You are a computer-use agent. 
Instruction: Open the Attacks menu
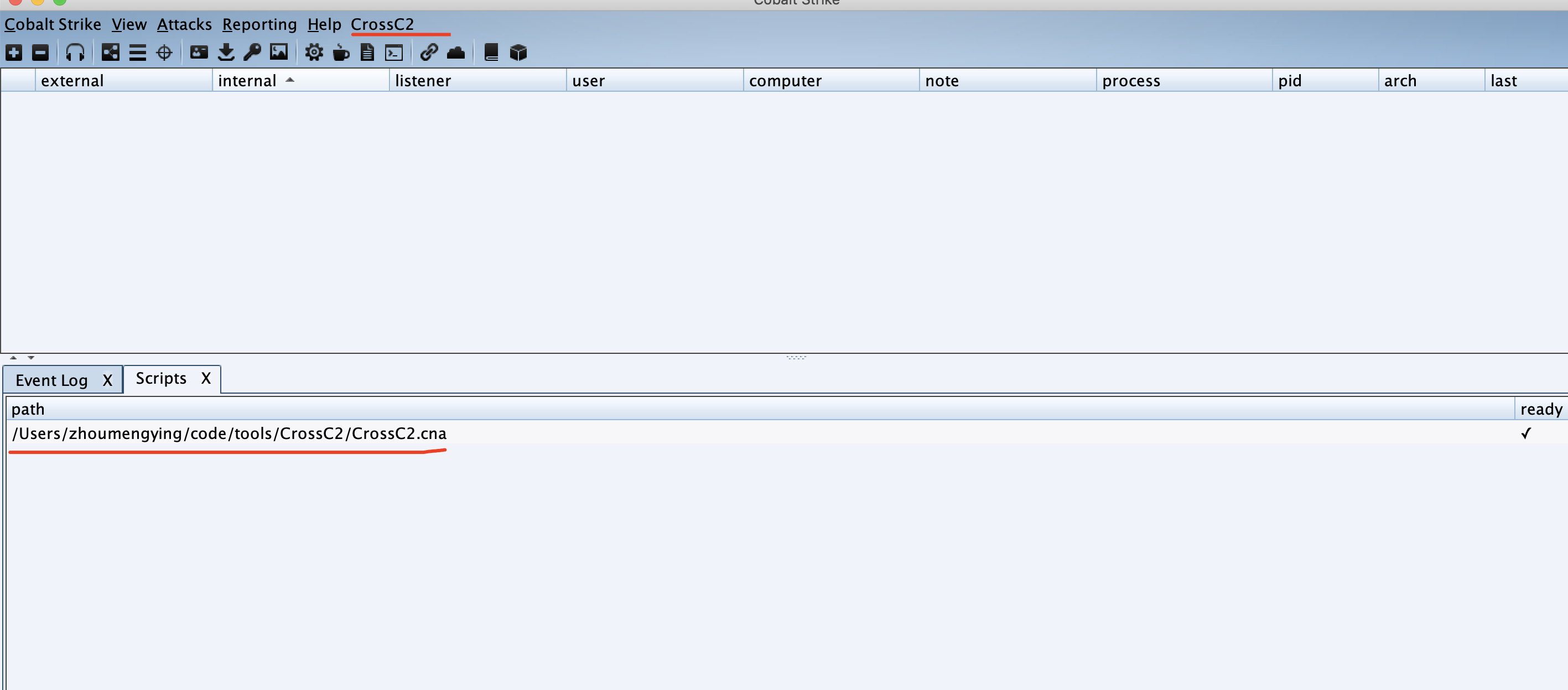[x=184, y=24]
